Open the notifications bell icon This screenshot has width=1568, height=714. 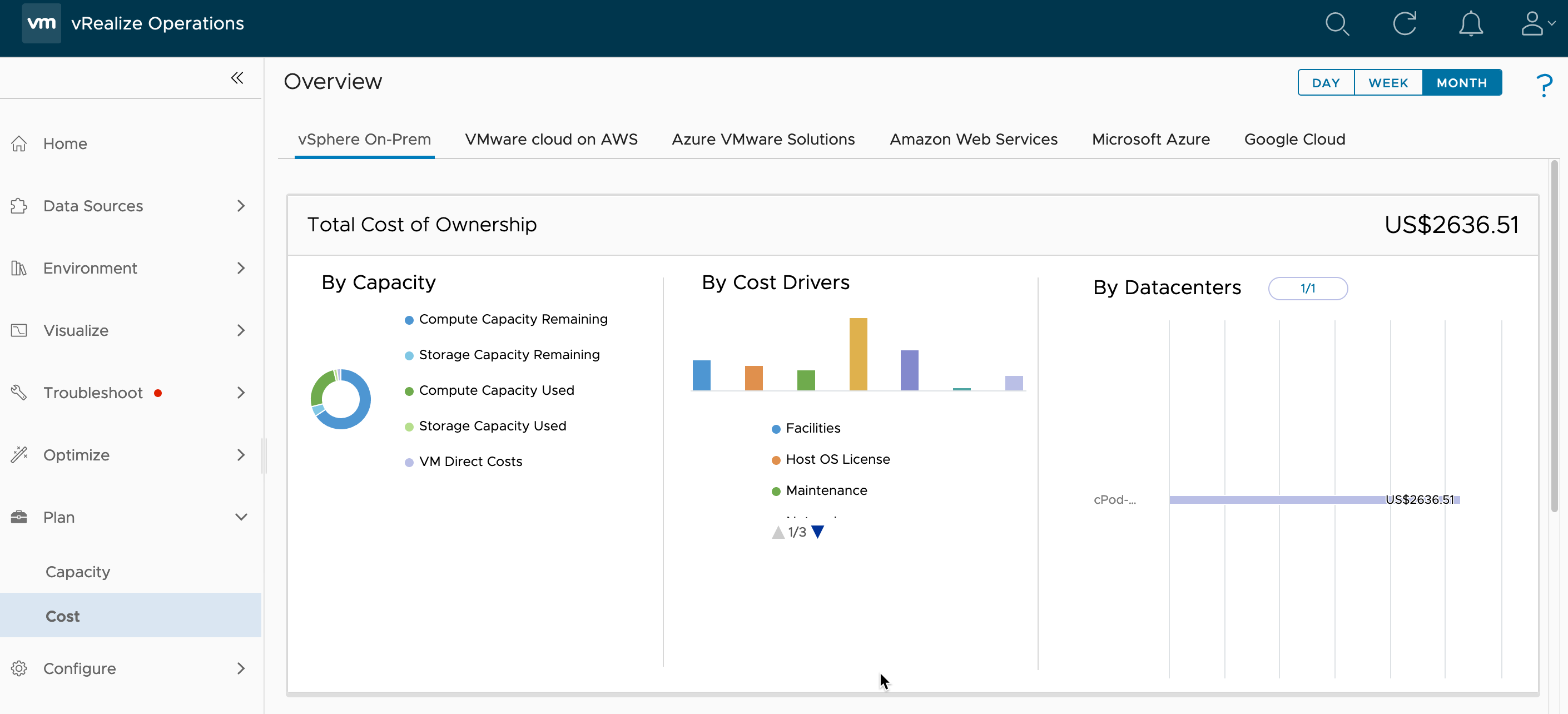point(1471,24)
